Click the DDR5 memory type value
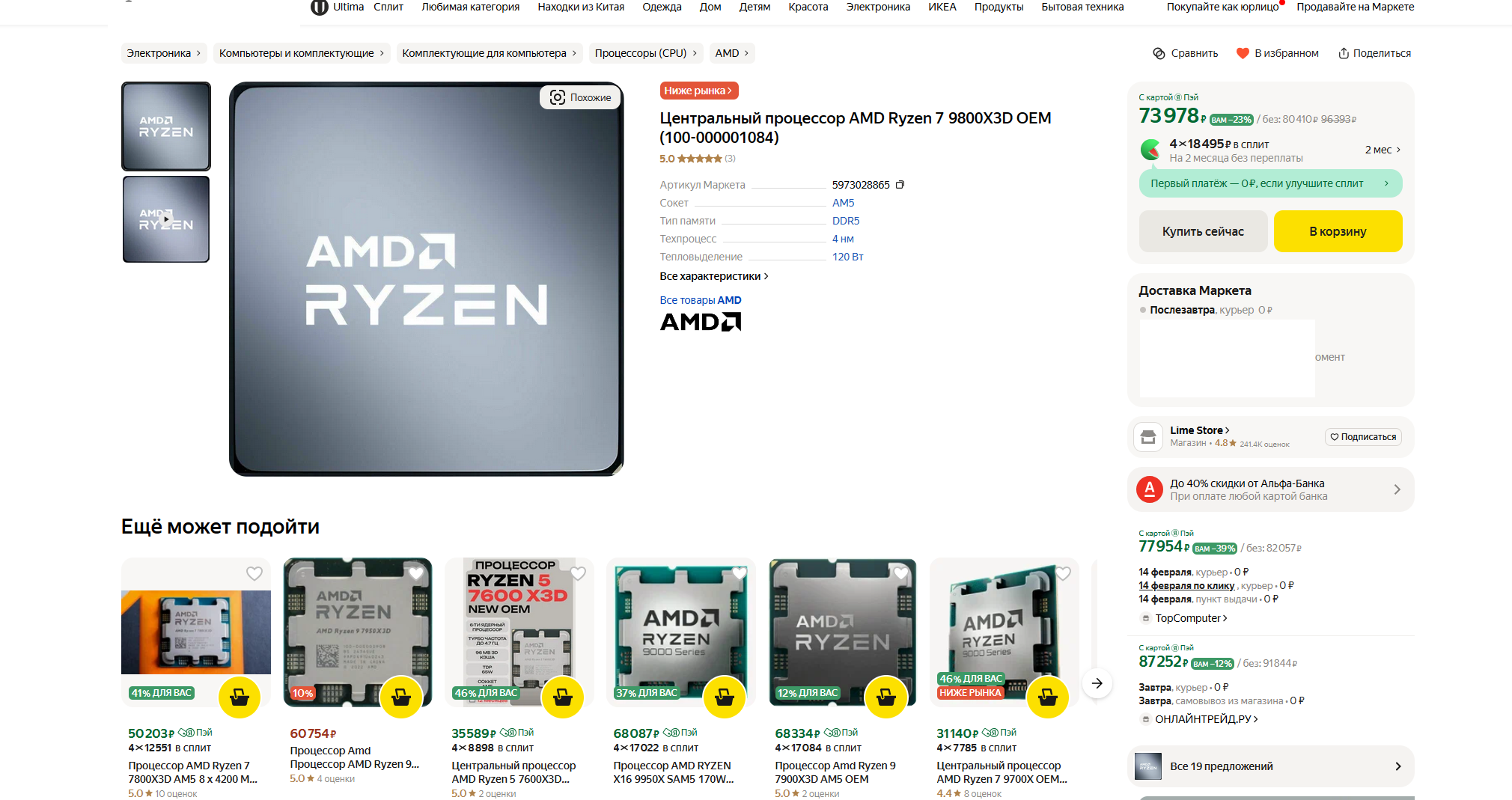The width and height of the screenshot is (1512, 800). [x=846, y=221]
